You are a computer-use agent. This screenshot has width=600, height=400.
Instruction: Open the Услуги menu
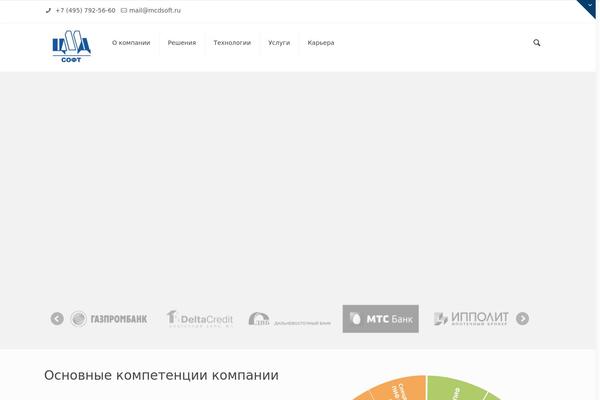pyautogui.click(x=279, y=43)
